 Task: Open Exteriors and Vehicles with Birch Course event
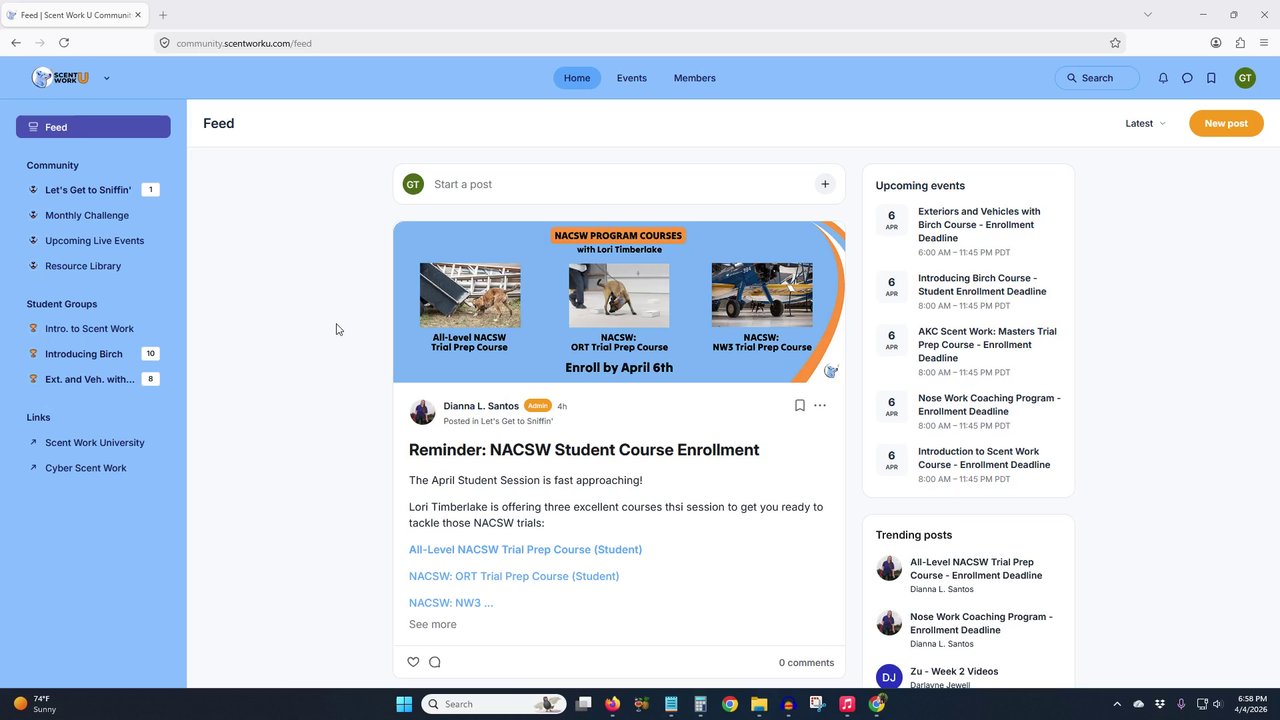click(979, 225)
